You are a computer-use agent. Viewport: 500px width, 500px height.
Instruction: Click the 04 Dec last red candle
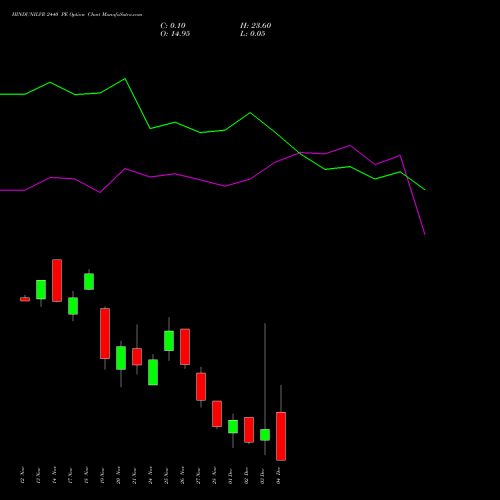tap(281, 436)
